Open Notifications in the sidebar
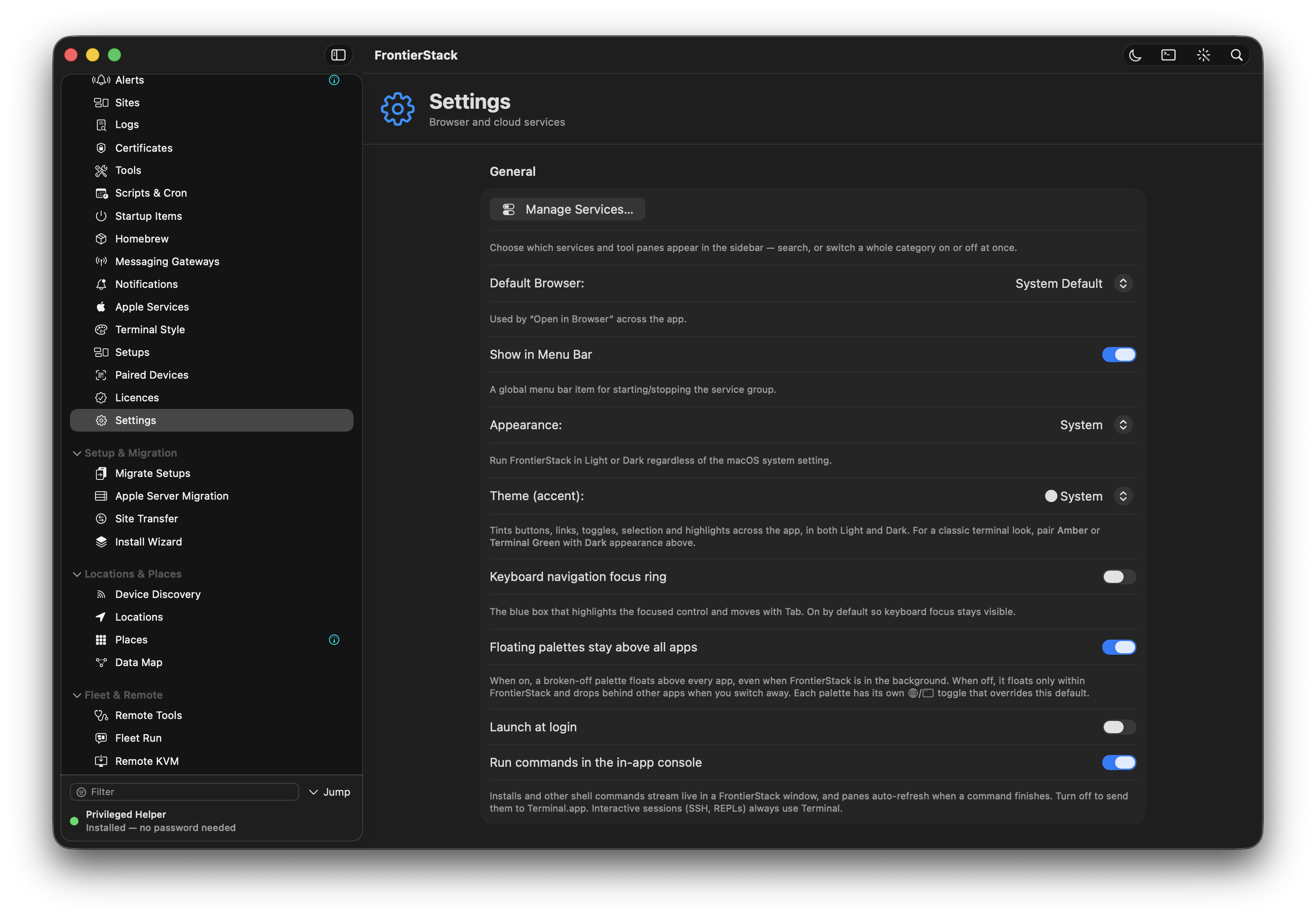This screenshot has height=919, width=1316. tap(211, 285)
